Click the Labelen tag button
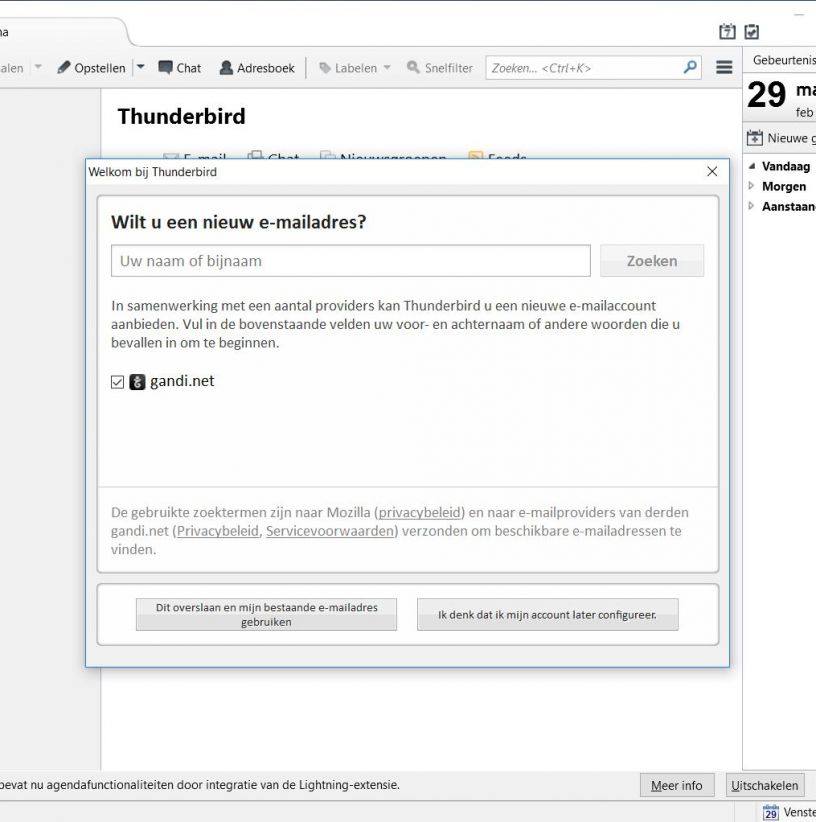Image resolution: width=816 pixels, height=822 pixels. point(348,68)
